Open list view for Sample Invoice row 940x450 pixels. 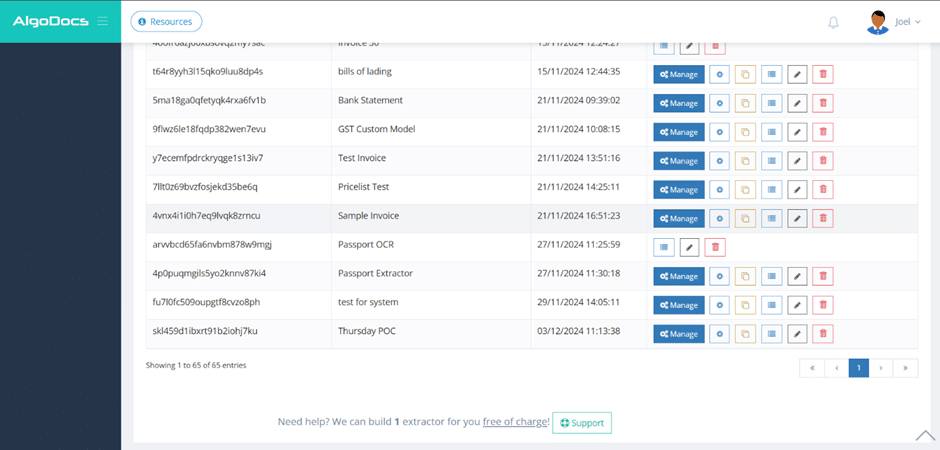click(771, 218)
